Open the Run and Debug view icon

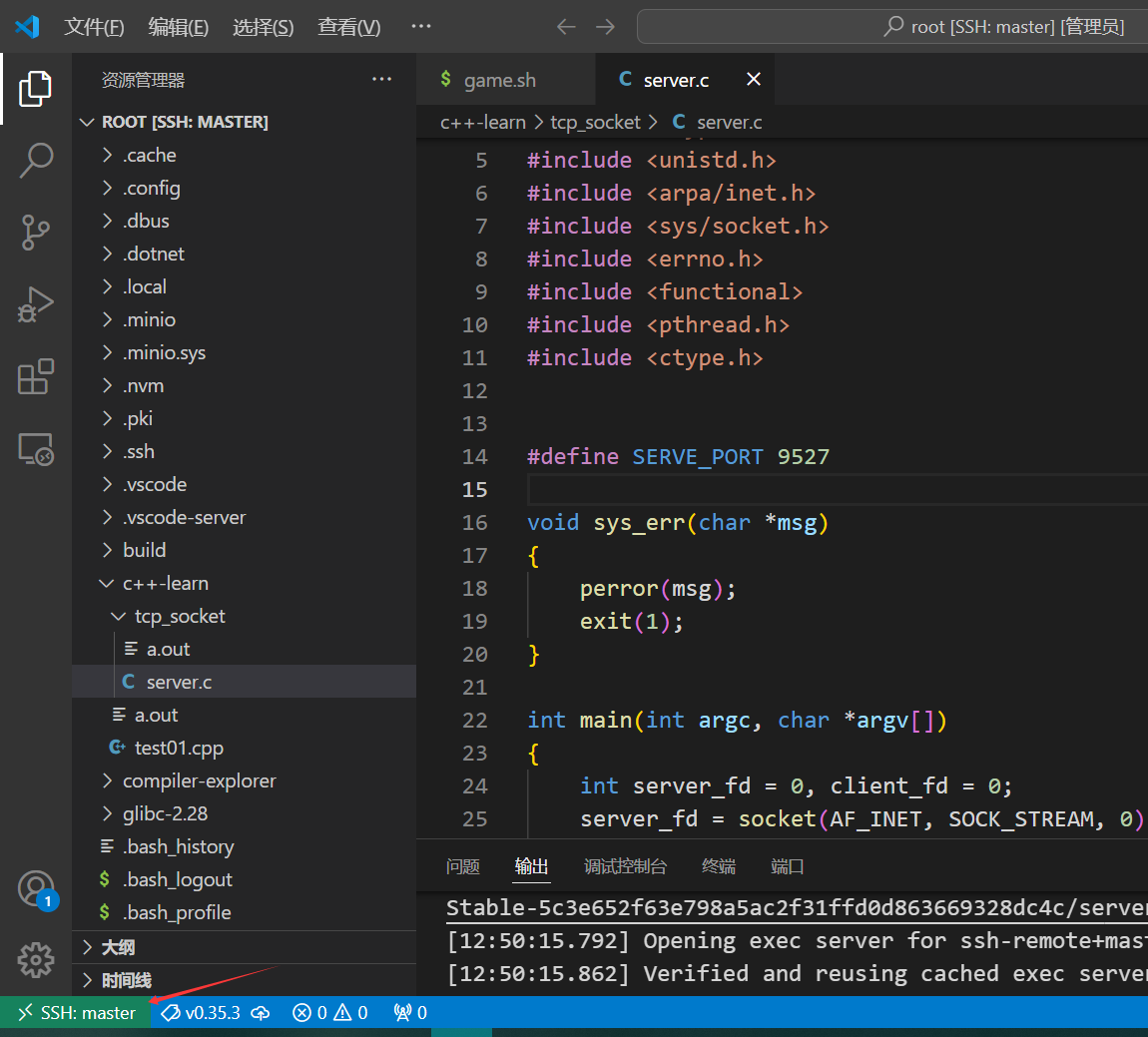[x=35, y=303]
